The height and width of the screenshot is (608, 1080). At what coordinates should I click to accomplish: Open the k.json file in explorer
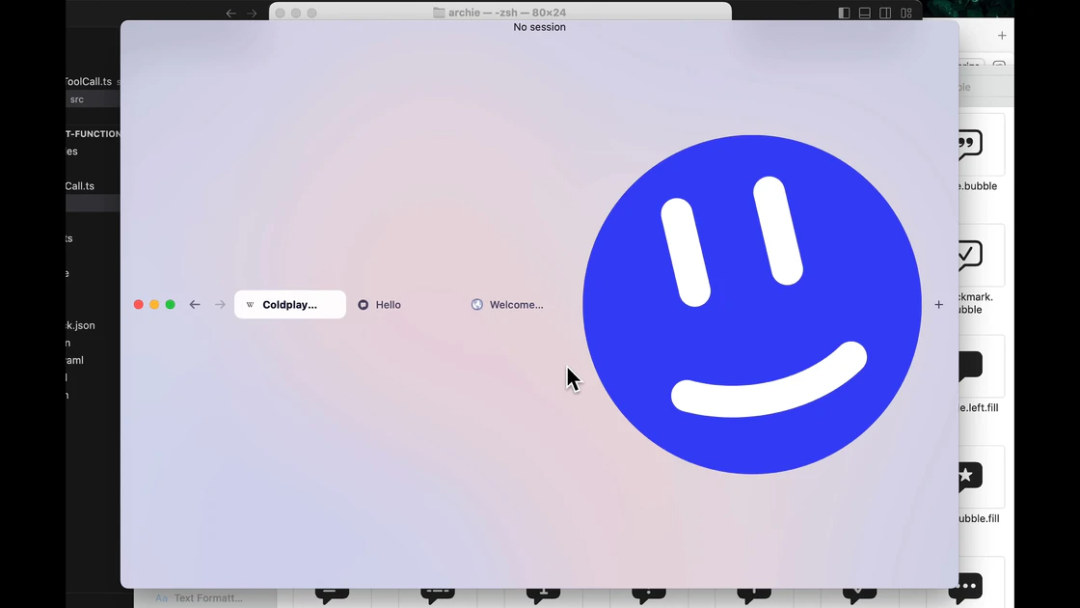[x=81, y=325]
